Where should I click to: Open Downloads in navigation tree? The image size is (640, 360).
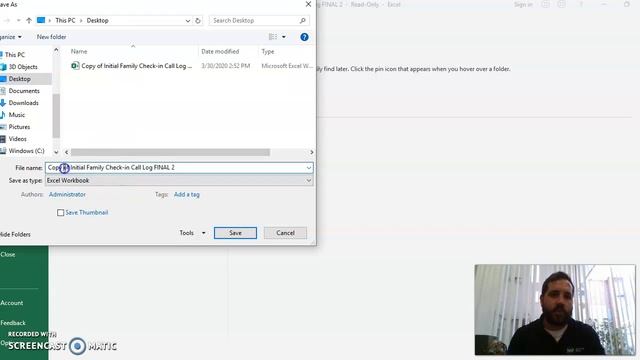[x=23, y=103]
